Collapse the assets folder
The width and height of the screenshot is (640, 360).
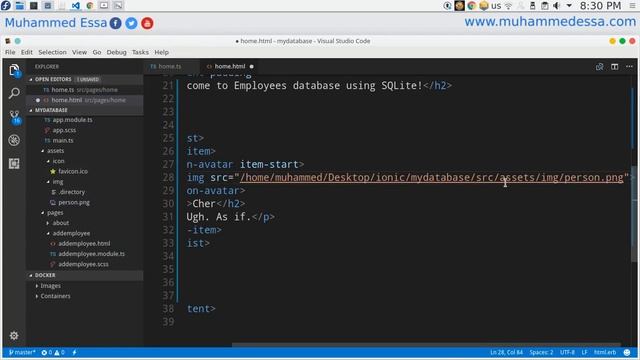(56, 151)
